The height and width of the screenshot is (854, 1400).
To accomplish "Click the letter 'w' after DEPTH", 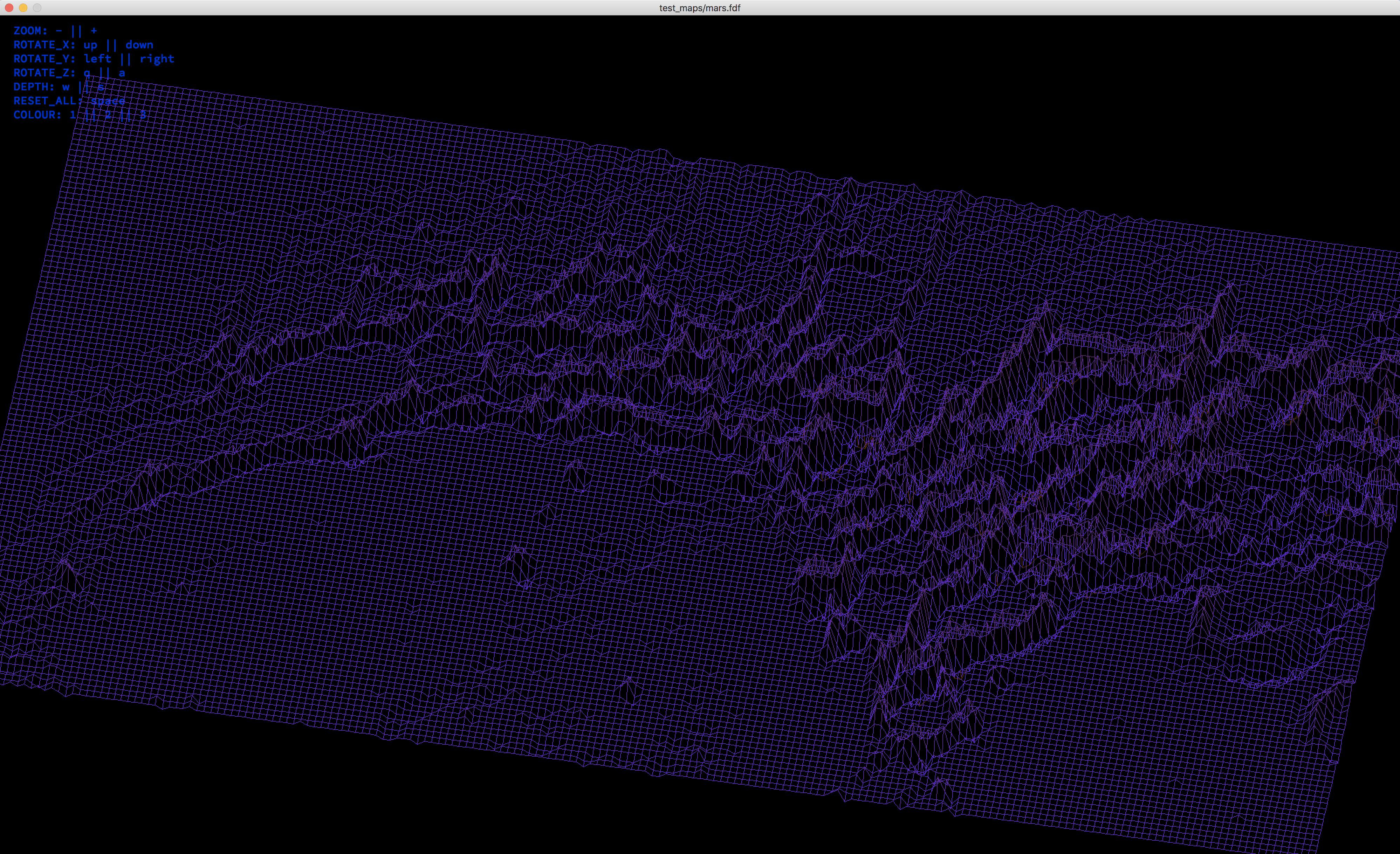I will [66, 87].
